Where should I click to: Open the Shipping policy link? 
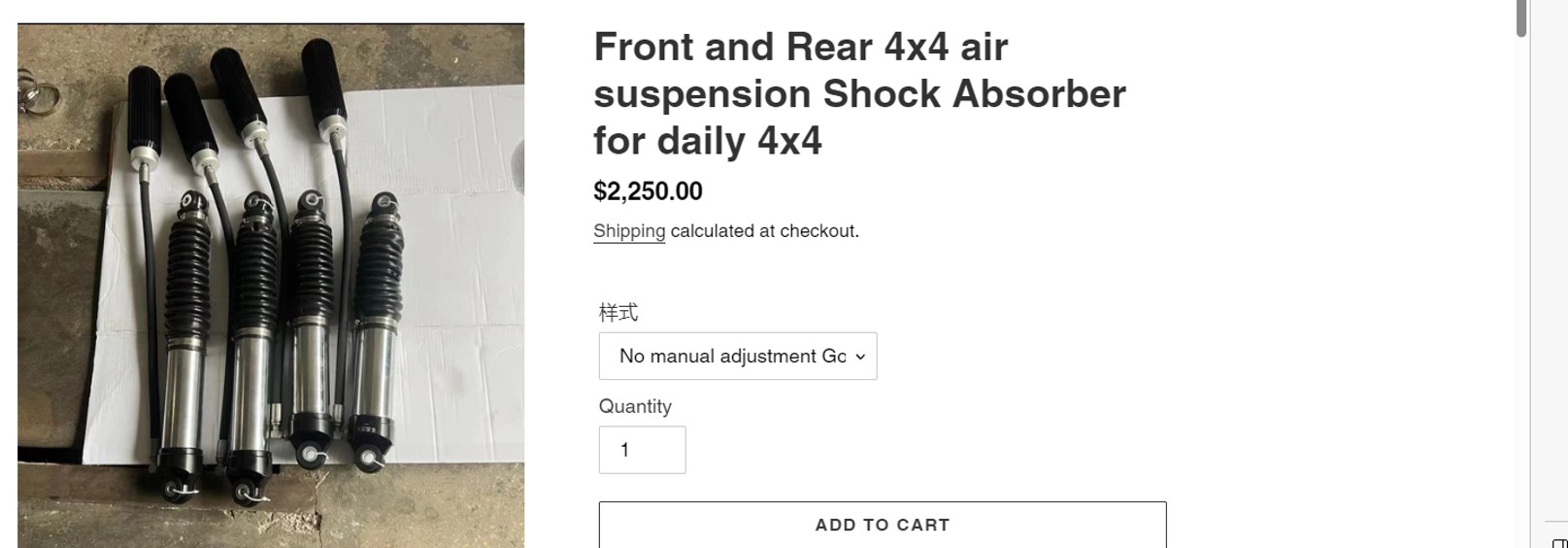(x=629, y=231)
